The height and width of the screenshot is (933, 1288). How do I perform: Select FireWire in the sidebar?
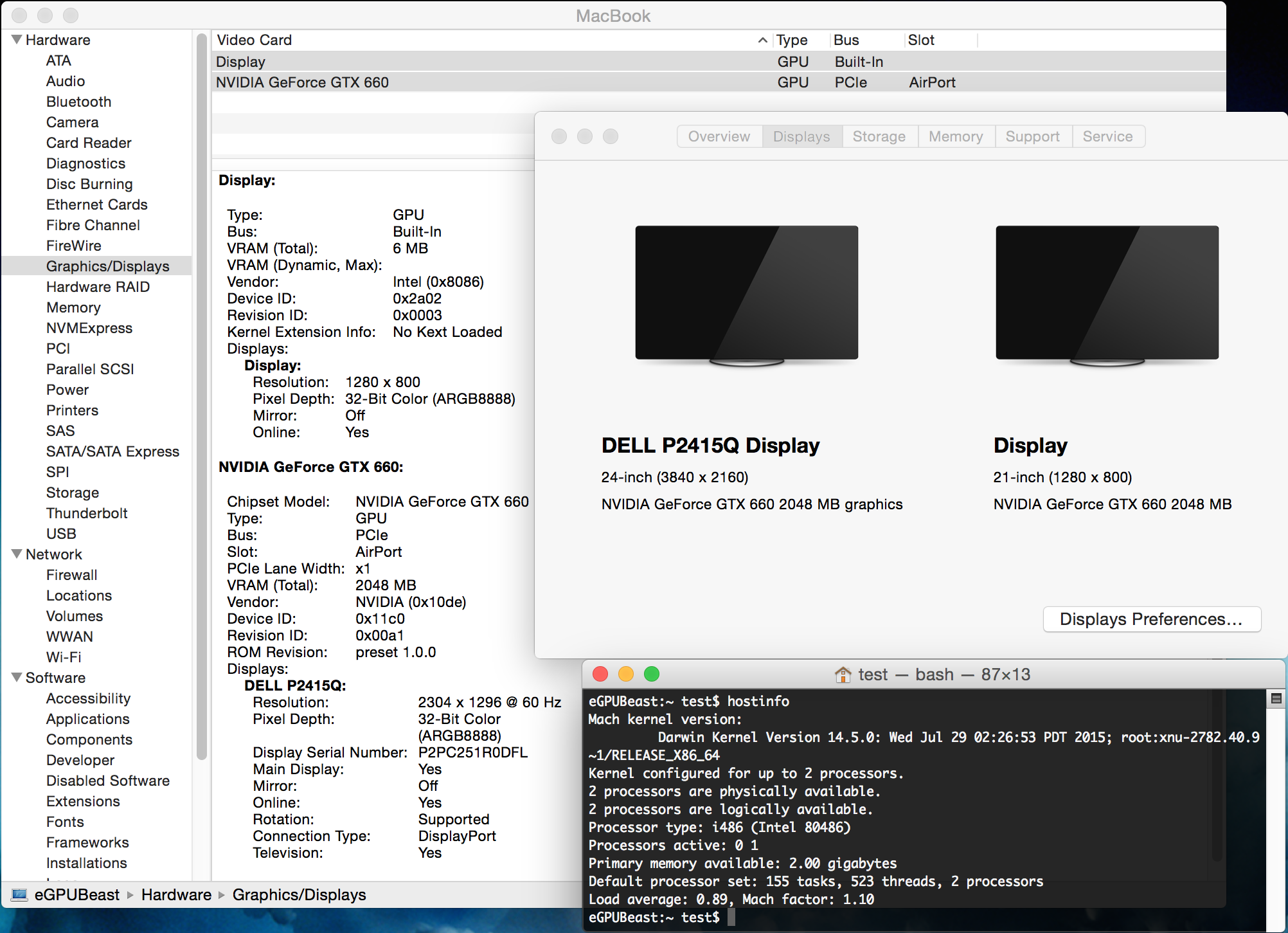pos(74,246)
